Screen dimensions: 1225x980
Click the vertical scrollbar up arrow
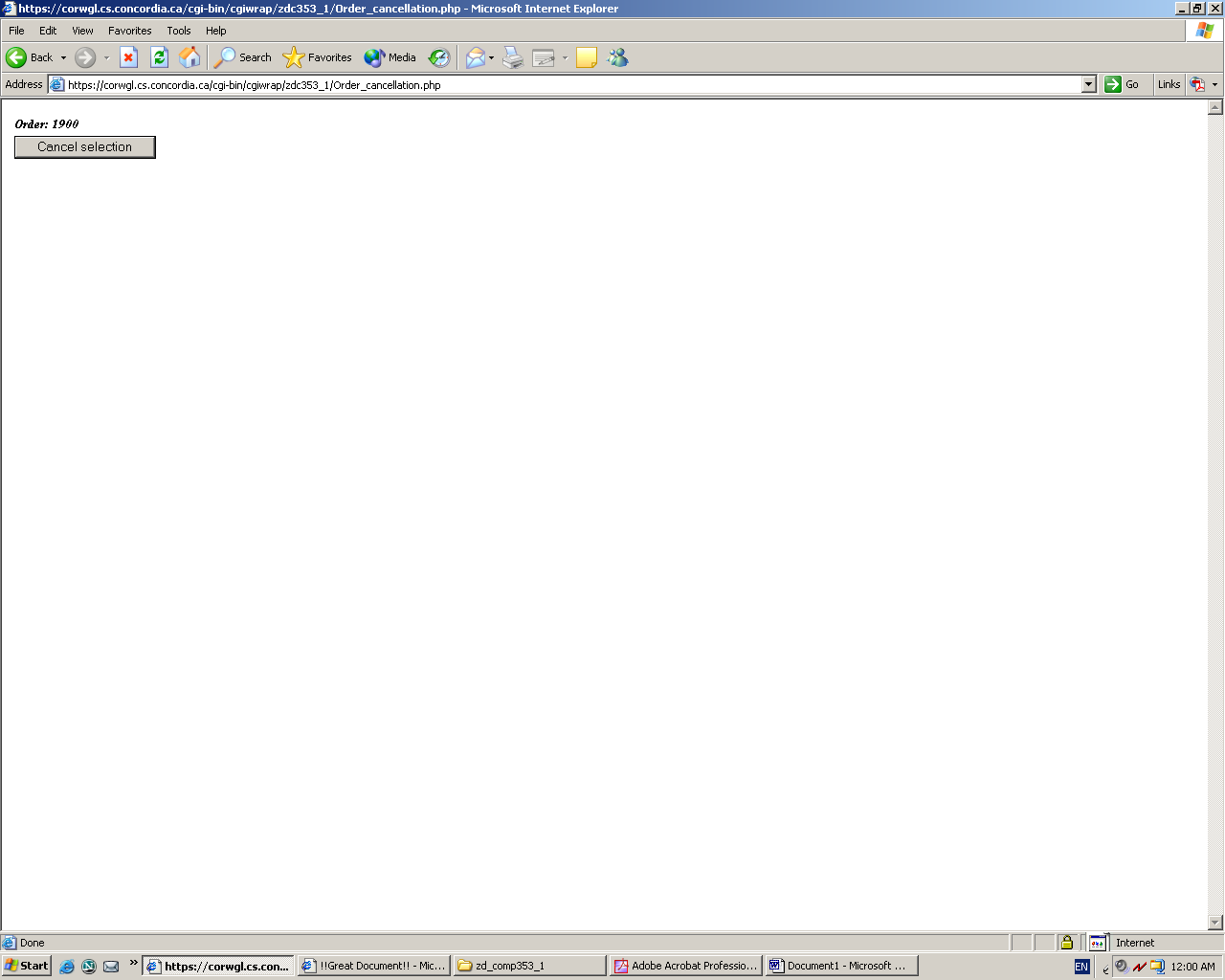1215,107
